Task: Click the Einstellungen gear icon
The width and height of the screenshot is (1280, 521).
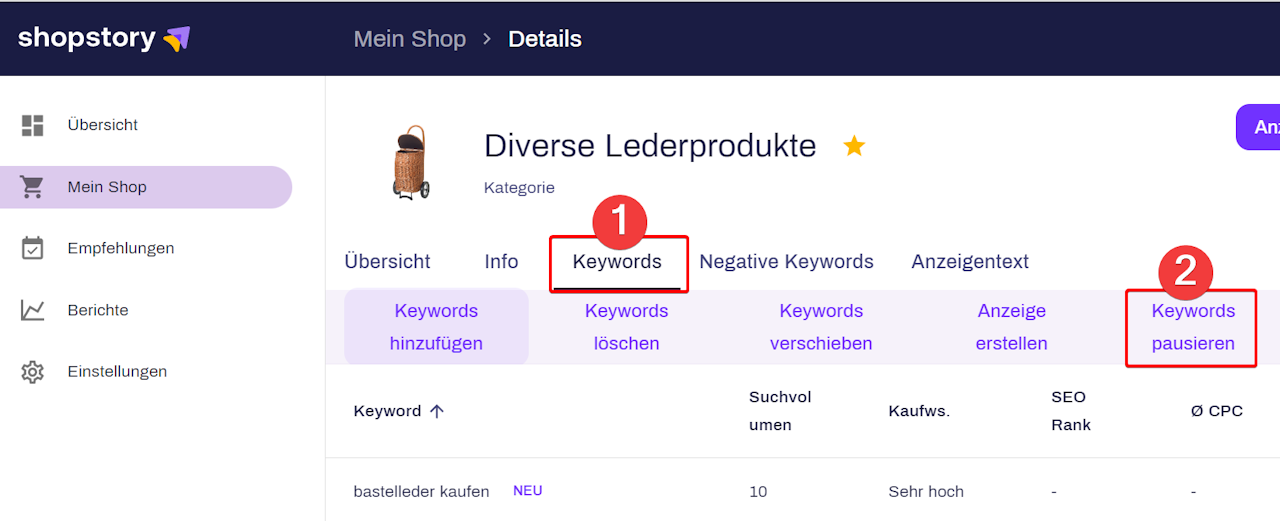Action: click(33, 372)
